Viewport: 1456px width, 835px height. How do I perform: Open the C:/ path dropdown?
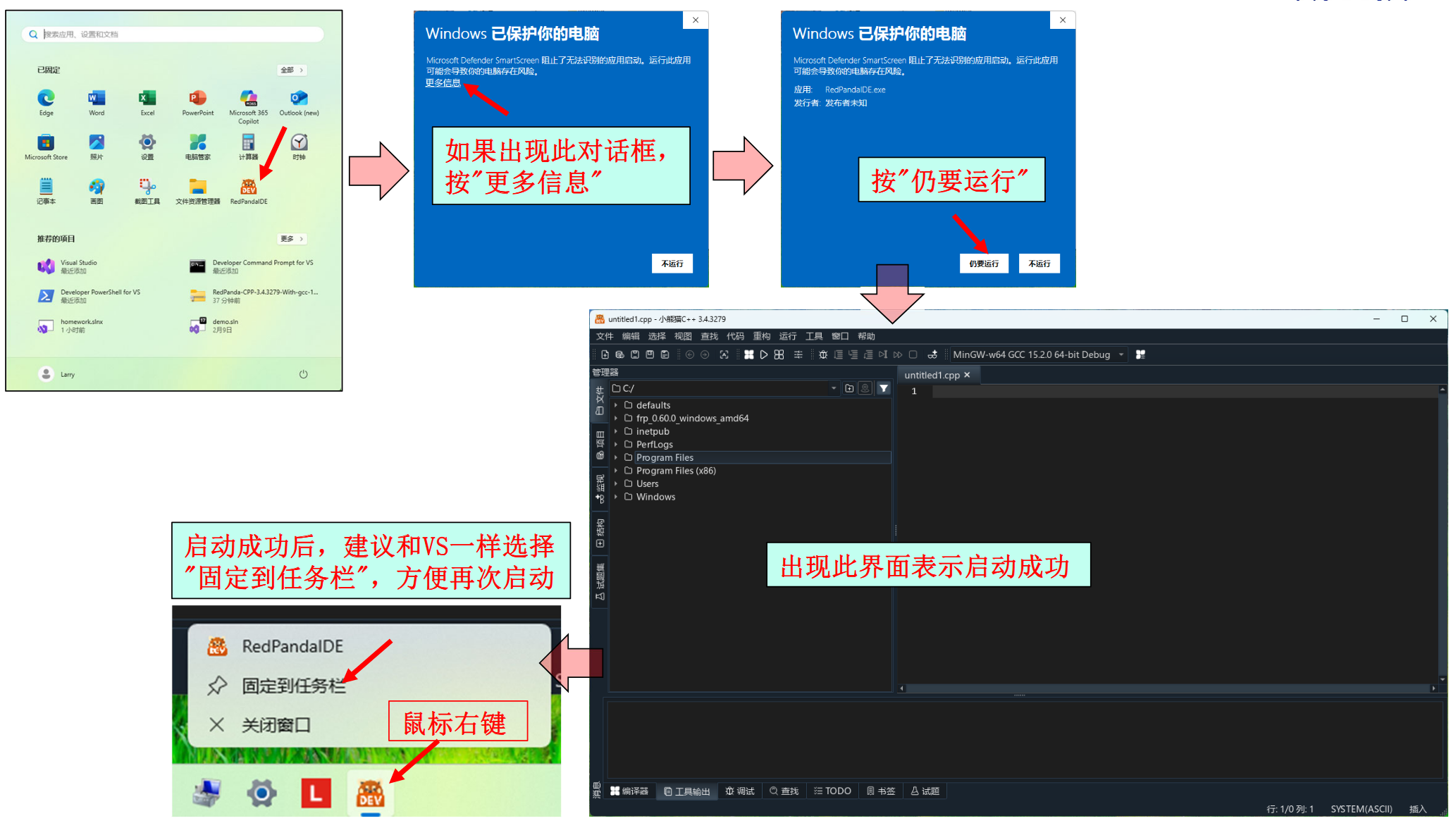833,388
